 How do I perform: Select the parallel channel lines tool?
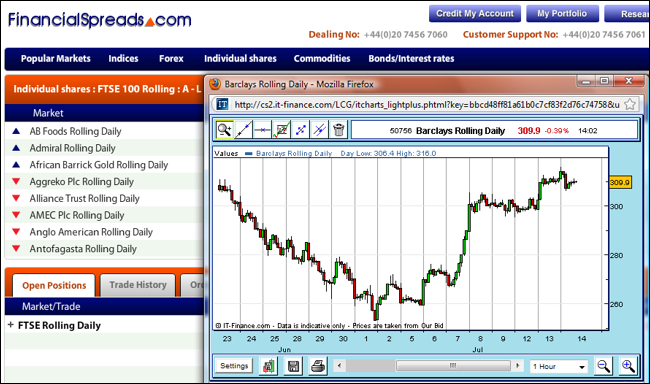pos(319,130)
